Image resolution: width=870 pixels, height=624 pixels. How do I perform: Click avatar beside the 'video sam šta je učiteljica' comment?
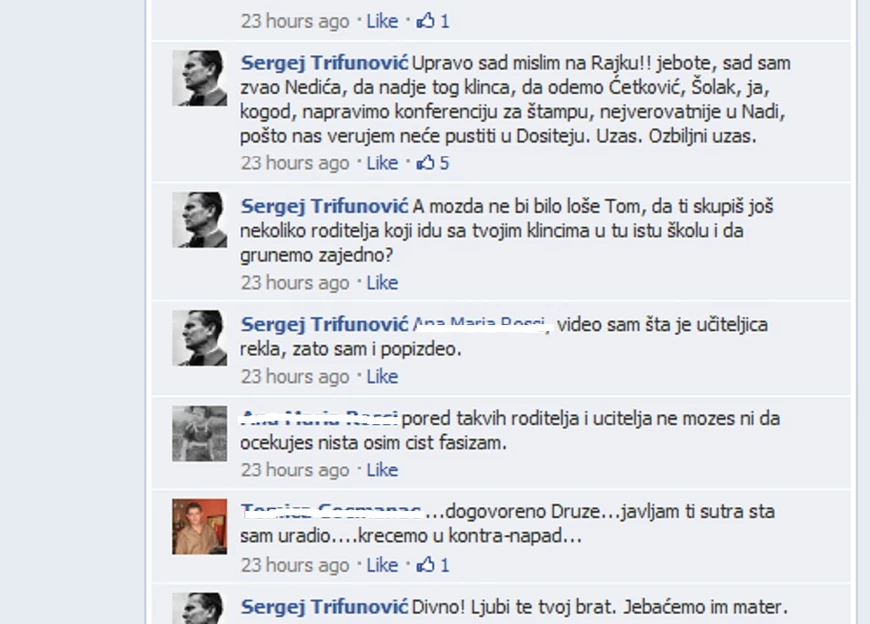tap(199, 338)
